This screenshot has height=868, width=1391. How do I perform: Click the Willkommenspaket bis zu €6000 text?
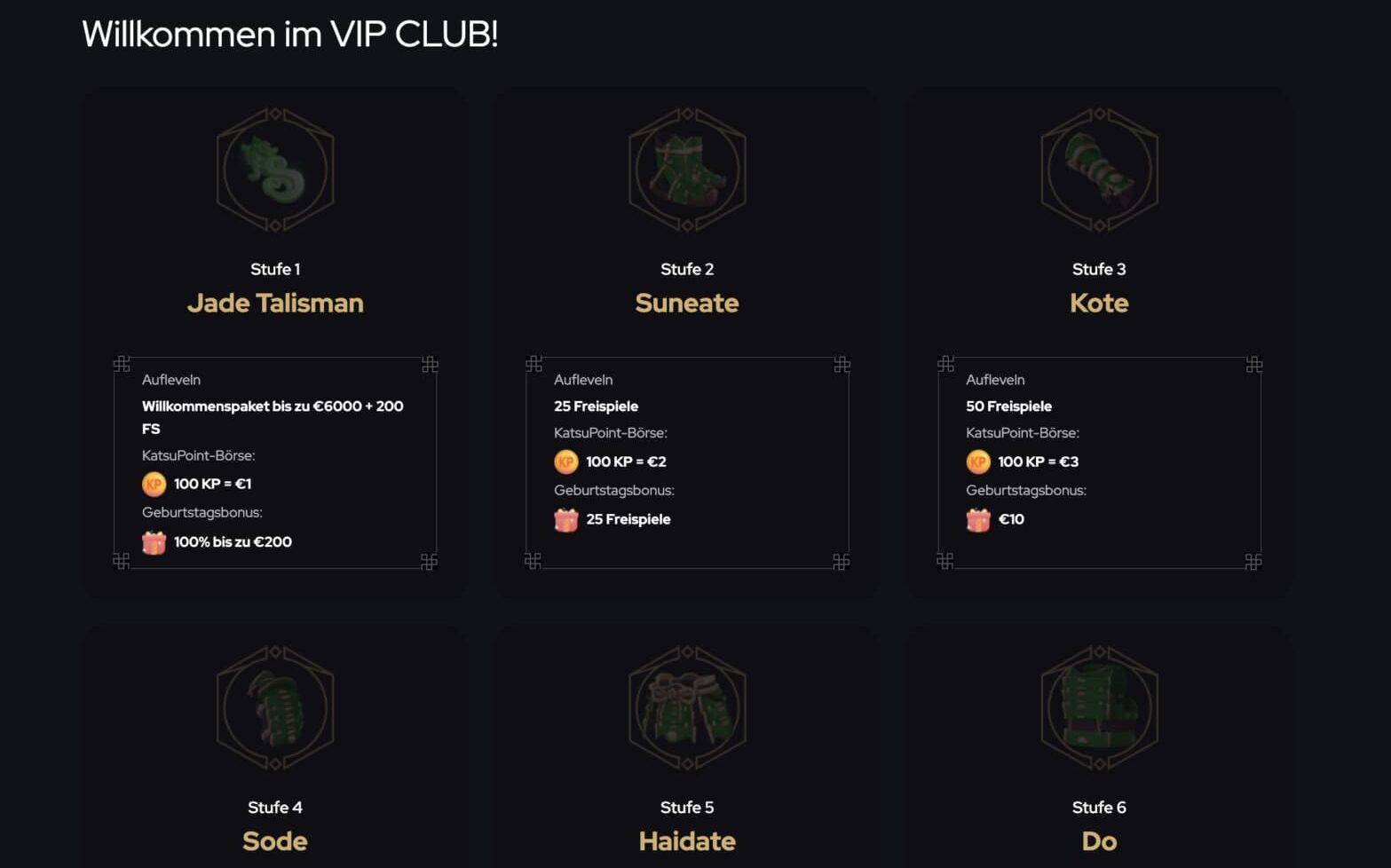click(272, 406)
